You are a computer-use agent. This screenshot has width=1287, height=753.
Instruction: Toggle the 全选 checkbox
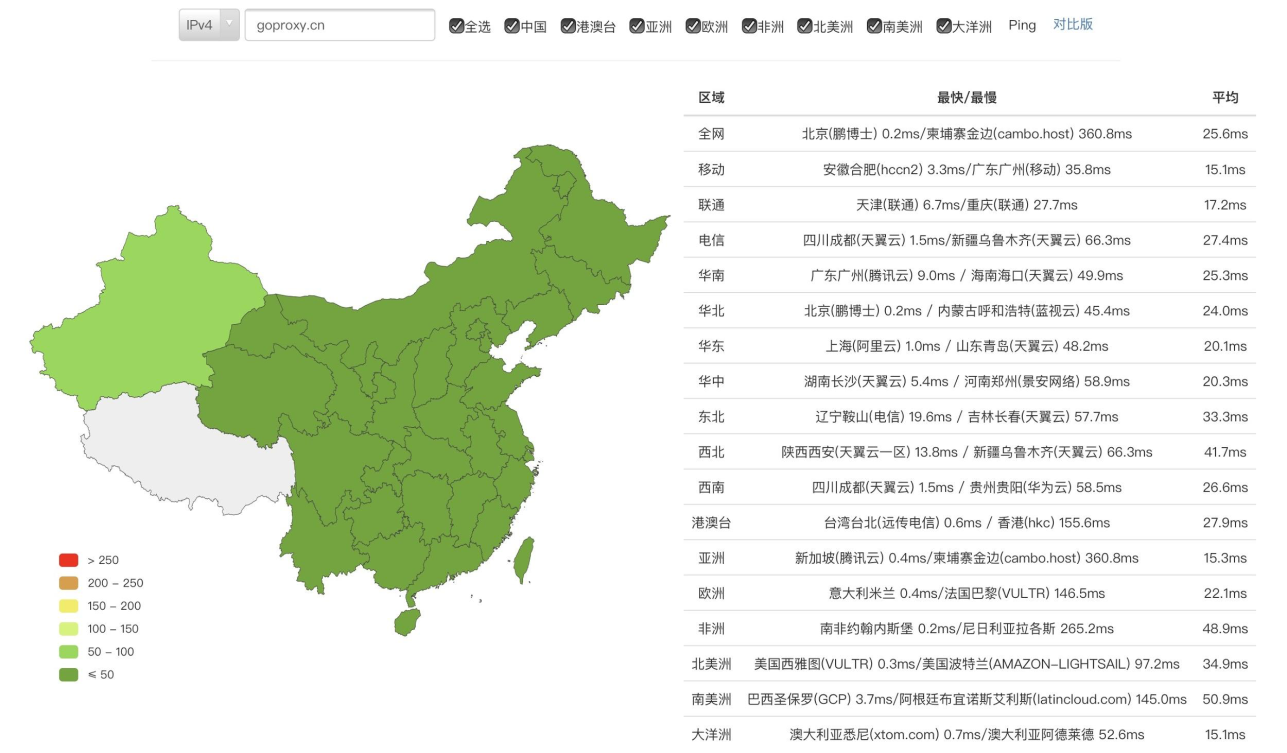457,26
